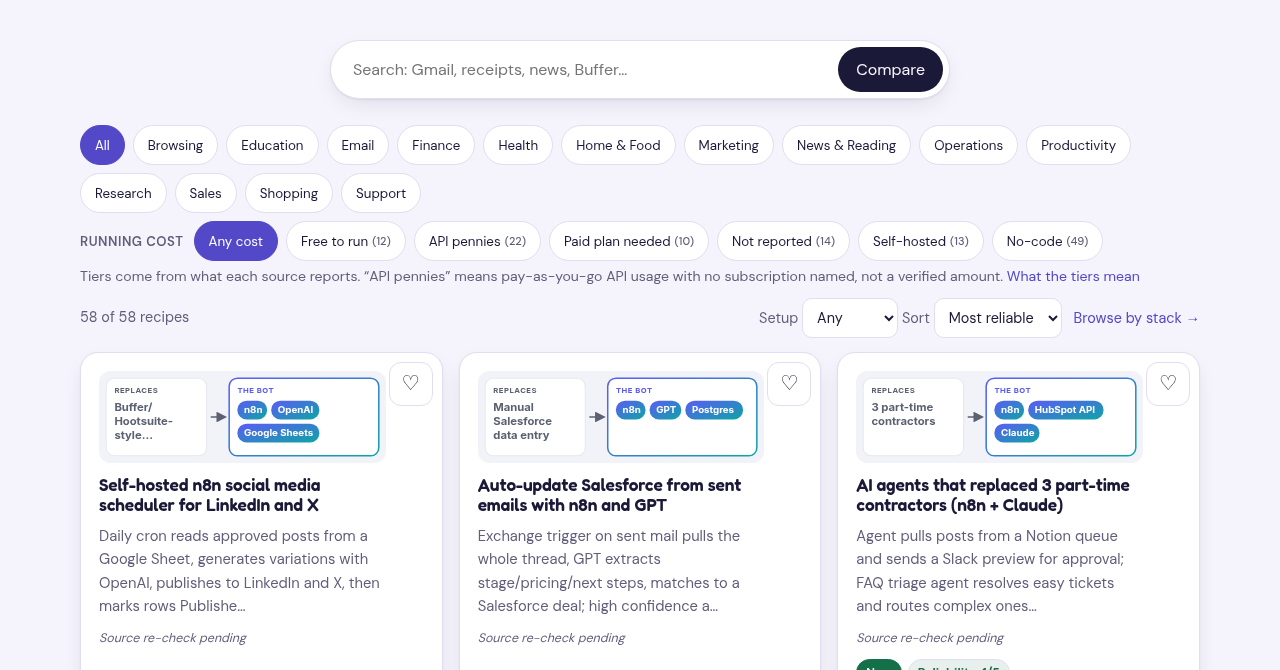
Task: Filter by Free to run cost
Action: 346,241
